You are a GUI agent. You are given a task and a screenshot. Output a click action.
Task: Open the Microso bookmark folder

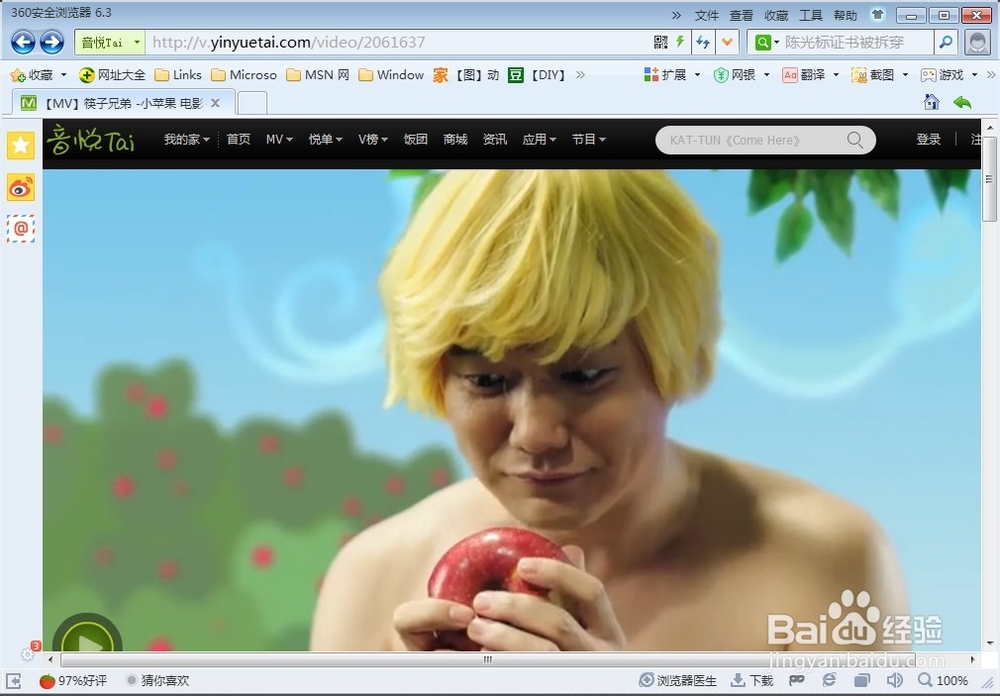(x=244, y=75)
